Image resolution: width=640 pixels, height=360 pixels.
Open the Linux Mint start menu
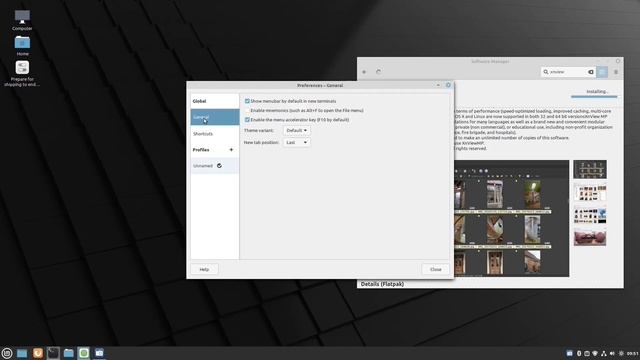tap(7, 353)
